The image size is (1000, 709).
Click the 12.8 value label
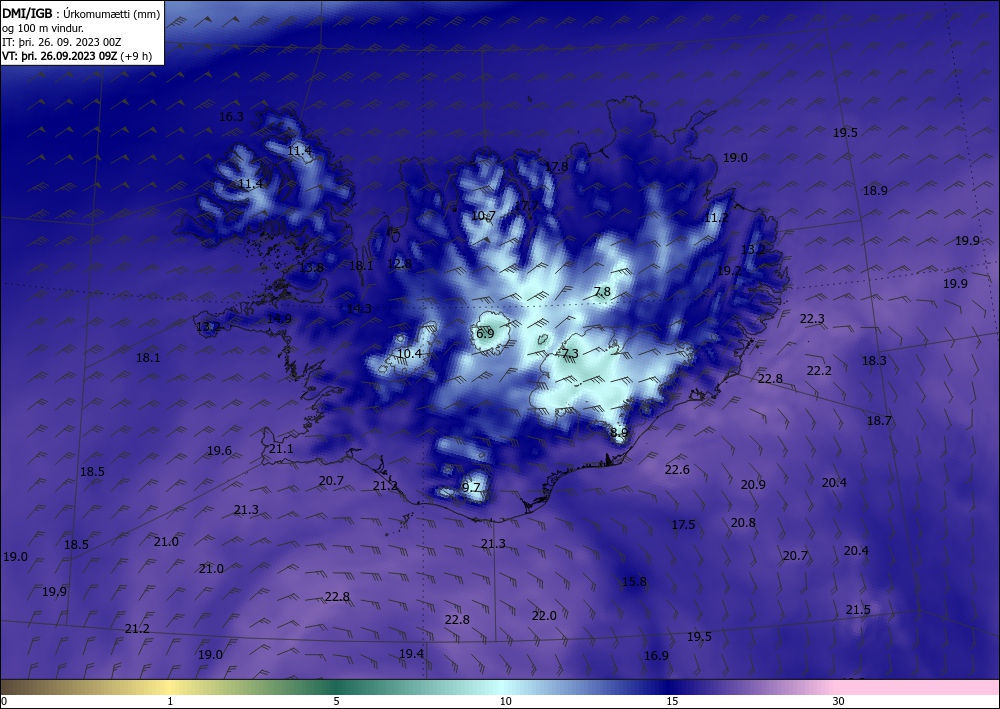[399, 263]
